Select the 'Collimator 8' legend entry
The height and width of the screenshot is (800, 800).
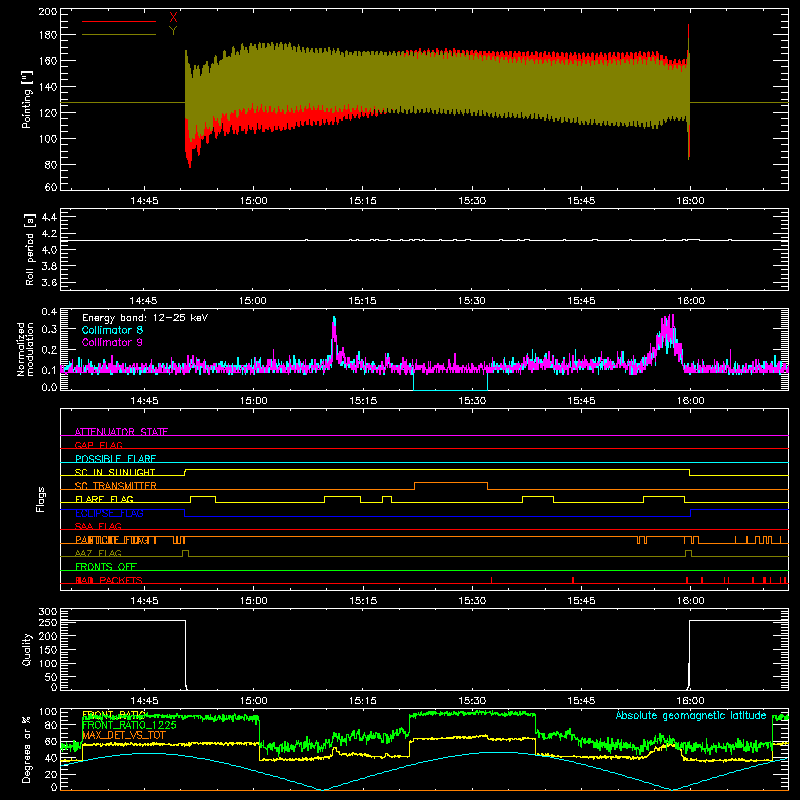(x=112, y=330)
